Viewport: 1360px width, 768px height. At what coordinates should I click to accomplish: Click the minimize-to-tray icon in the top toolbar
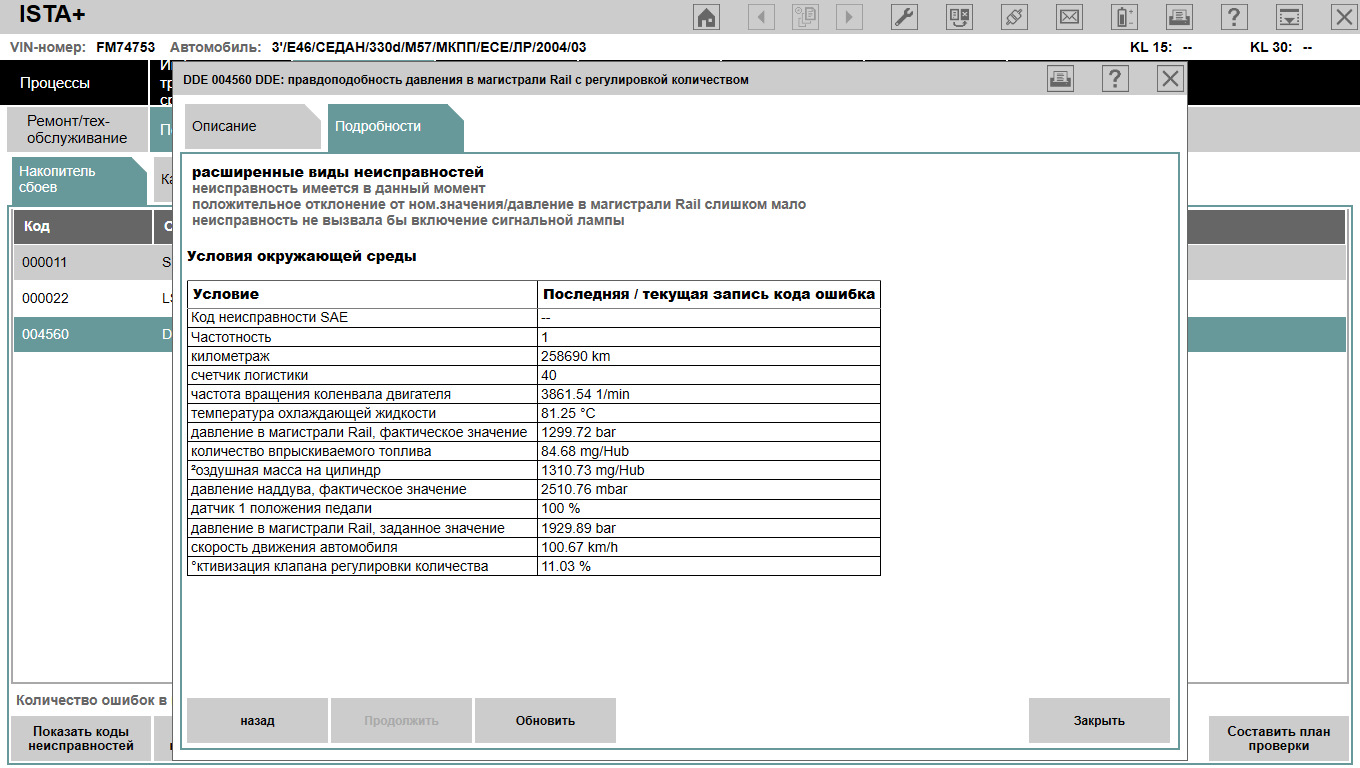[1290, 16]
